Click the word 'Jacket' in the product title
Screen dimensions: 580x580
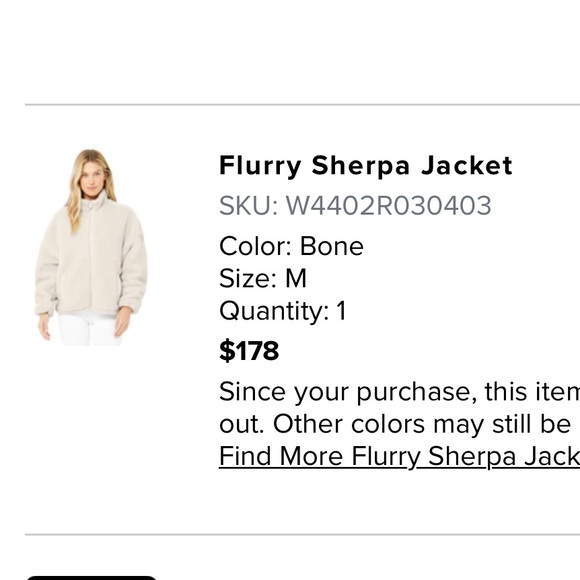click(x=467, y=166)
